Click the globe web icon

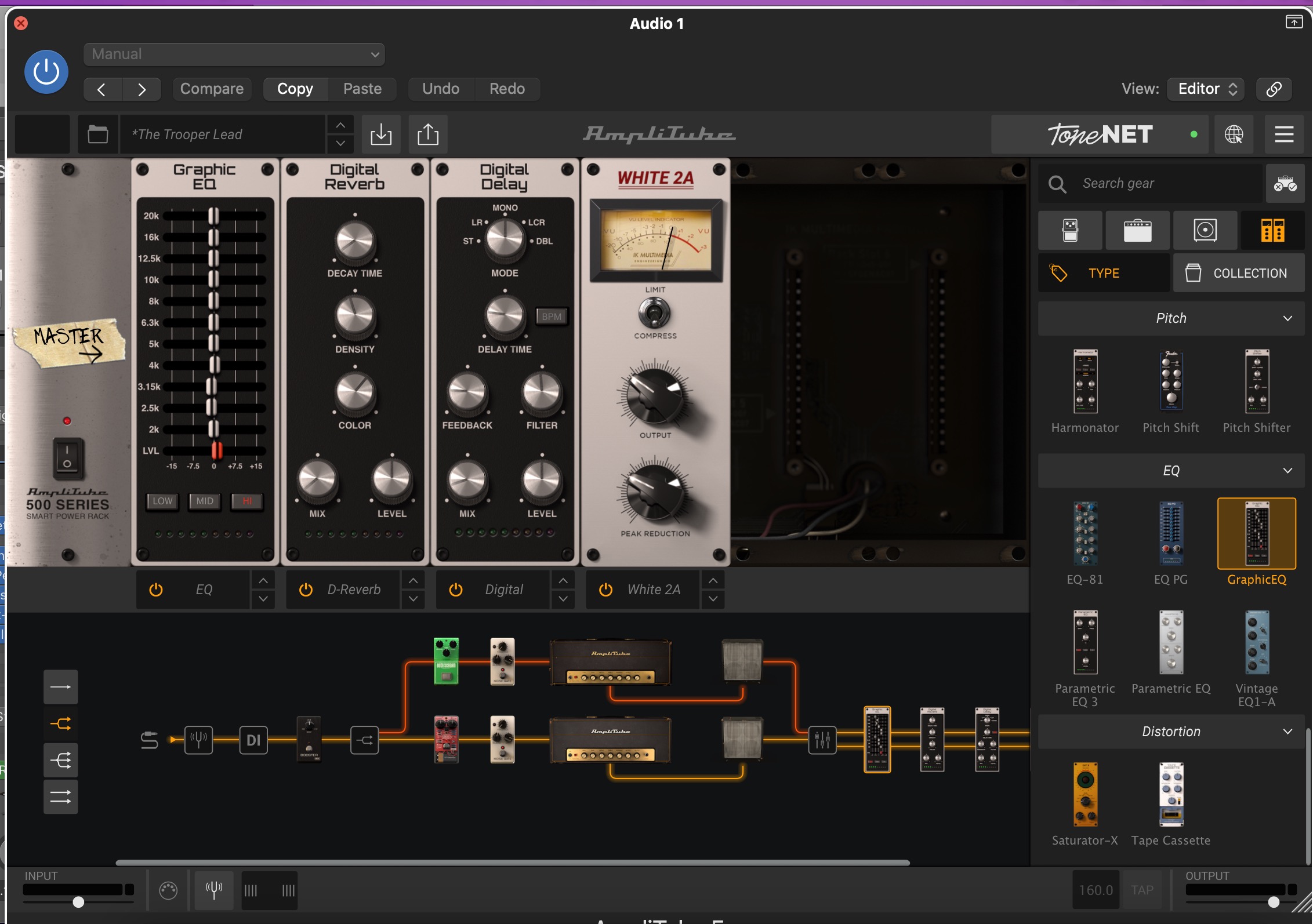(1234, 134)
